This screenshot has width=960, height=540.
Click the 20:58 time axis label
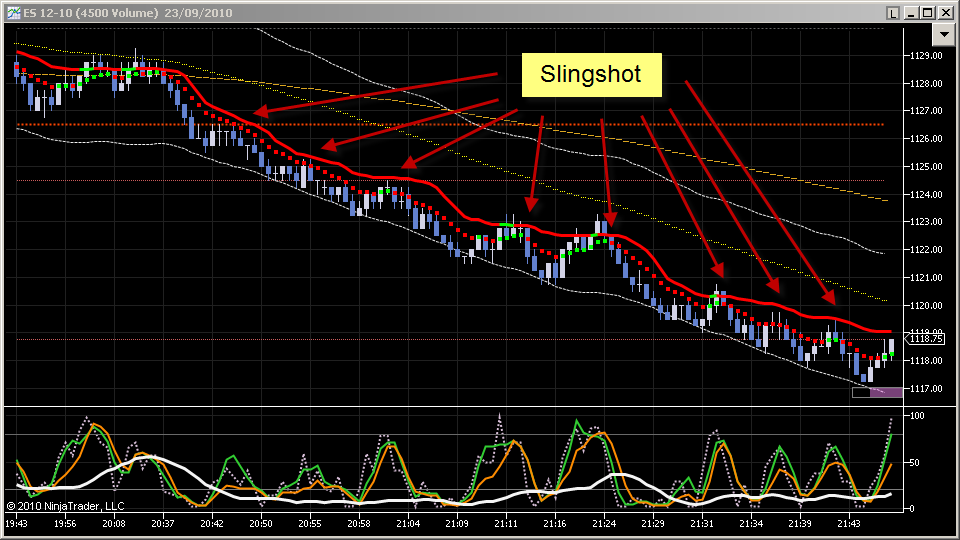coord(359,523)
